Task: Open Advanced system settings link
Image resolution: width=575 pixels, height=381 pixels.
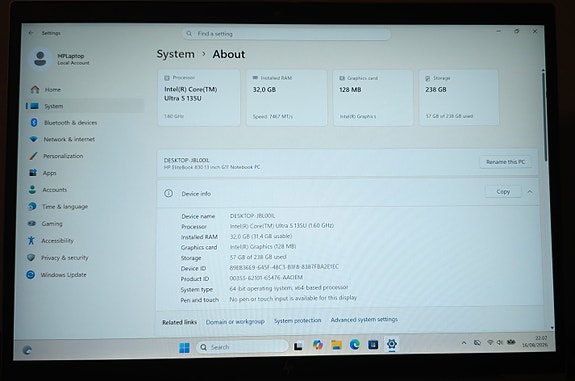Action: [364, 320]
